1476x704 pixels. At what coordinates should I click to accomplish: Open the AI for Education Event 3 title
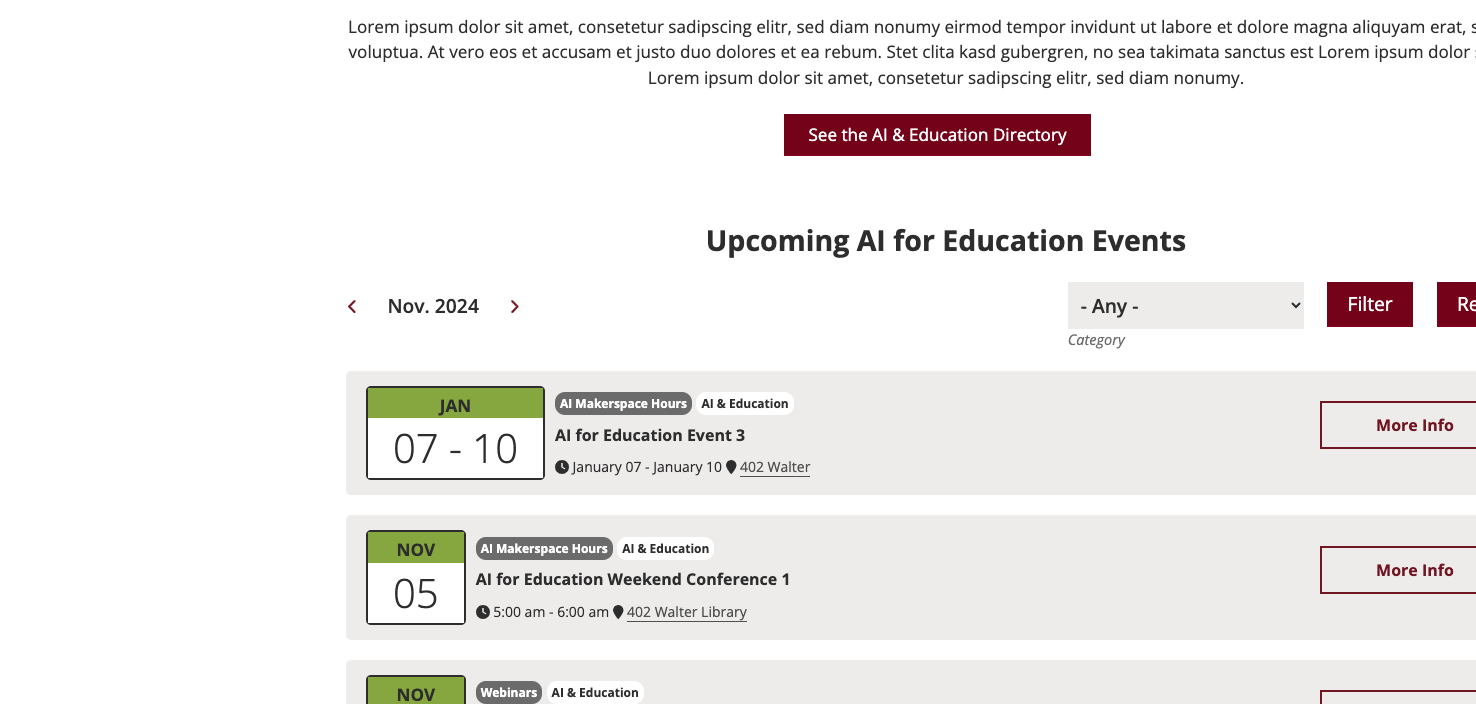[650, 435]
